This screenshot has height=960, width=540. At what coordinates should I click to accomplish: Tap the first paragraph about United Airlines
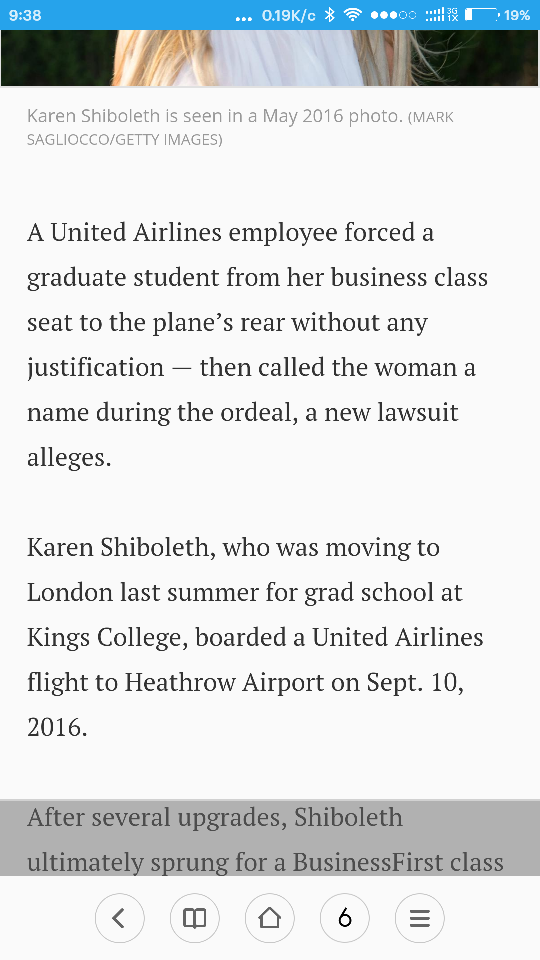pos(257,345)
